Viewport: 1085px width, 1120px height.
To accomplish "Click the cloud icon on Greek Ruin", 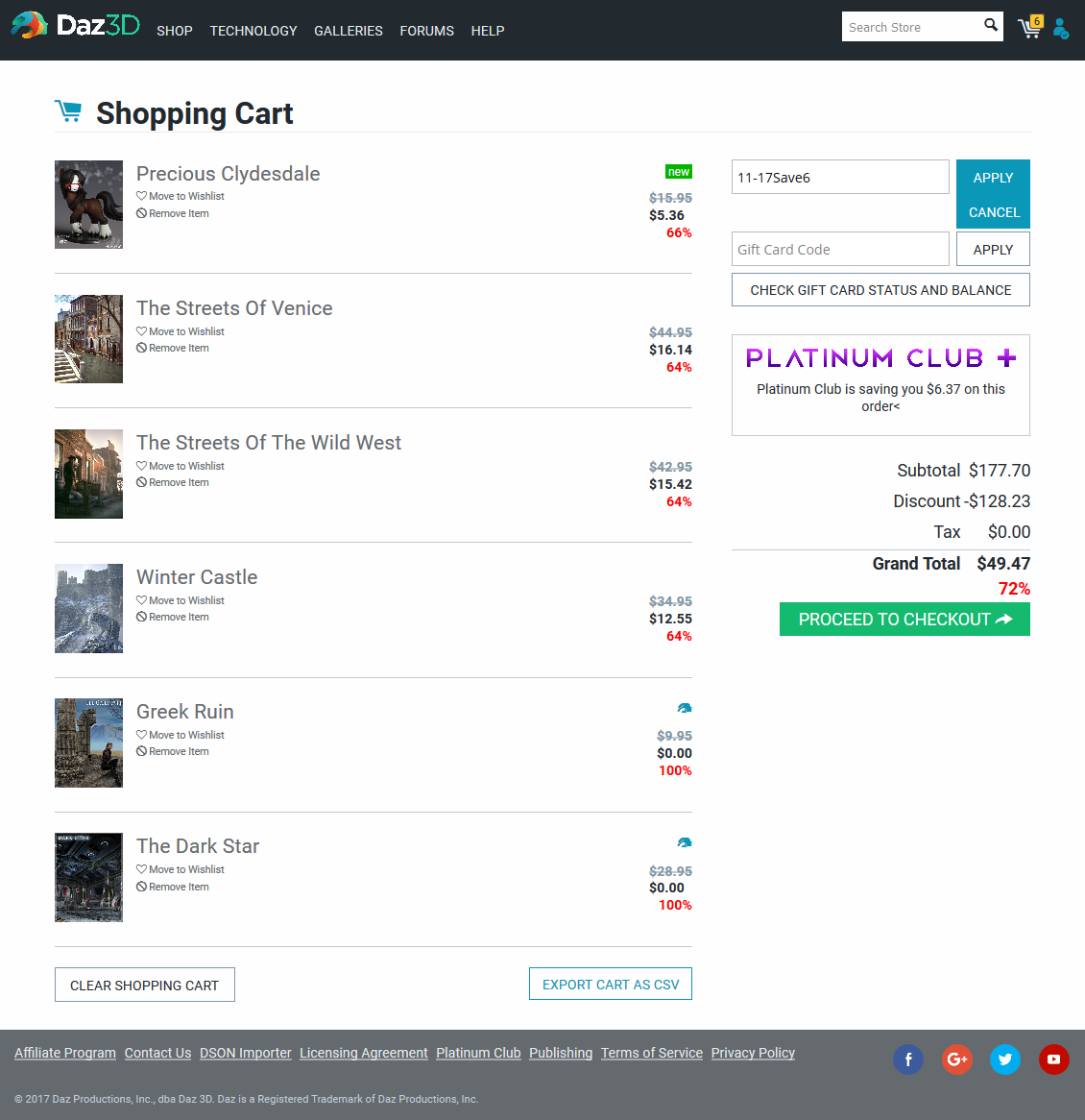I will pyautogui.click(x=684, y=707).
